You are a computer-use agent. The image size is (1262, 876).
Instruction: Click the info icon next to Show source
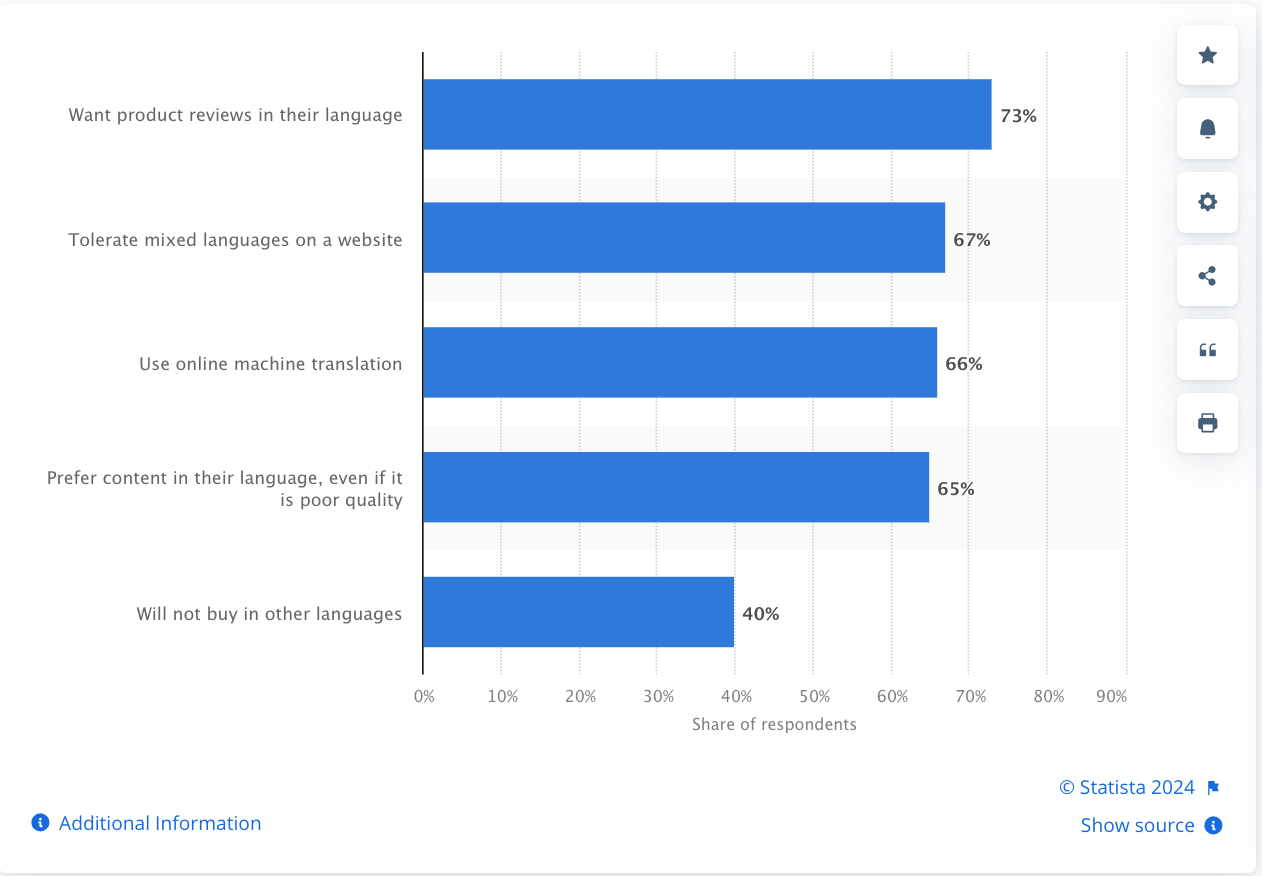point(1215,825)
